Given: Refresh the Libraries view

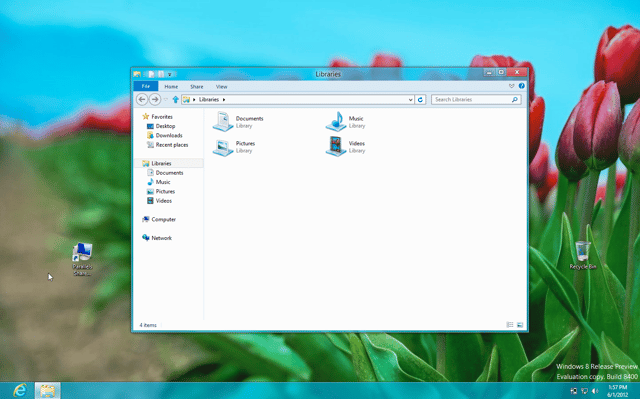Looking at the screenshot, I should point(420,99).
